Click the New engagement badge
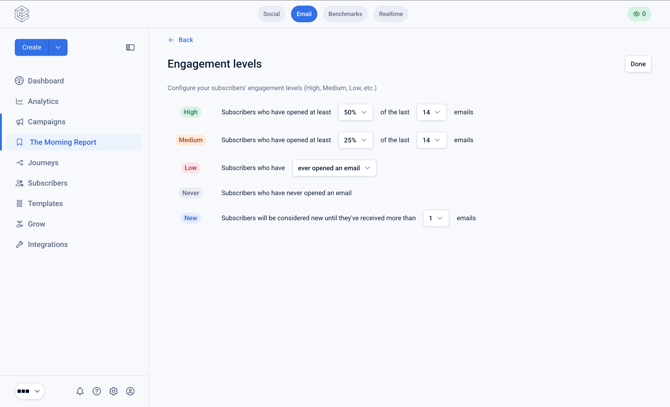Image resolution: width=670 pixels, height=407 pixels. [x=191, y=218]
